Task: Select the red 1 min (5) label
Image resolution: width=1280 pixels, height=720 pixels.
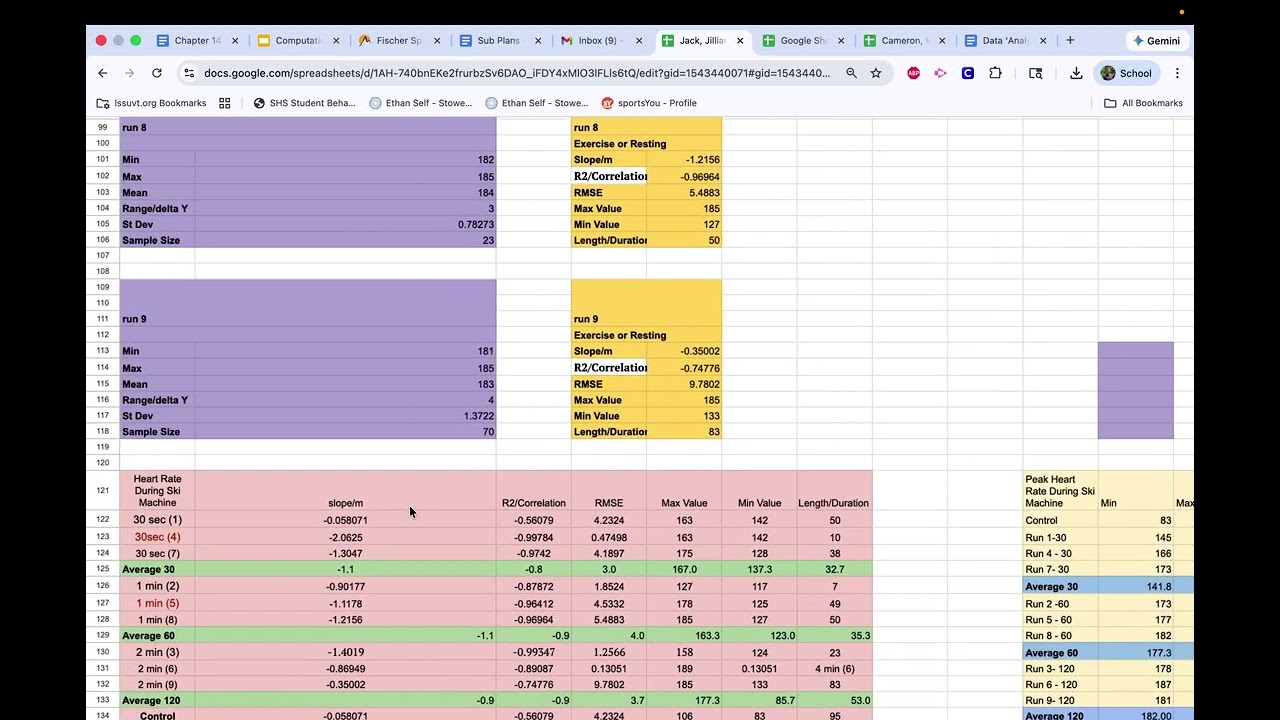Action: (157, 603)
